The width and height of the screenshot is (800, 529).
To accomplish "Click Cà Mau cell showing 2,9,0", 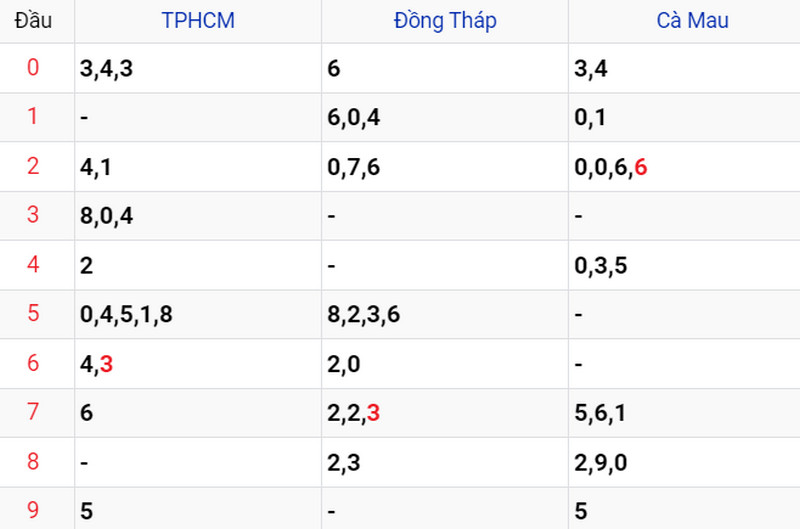I will 684,462.
